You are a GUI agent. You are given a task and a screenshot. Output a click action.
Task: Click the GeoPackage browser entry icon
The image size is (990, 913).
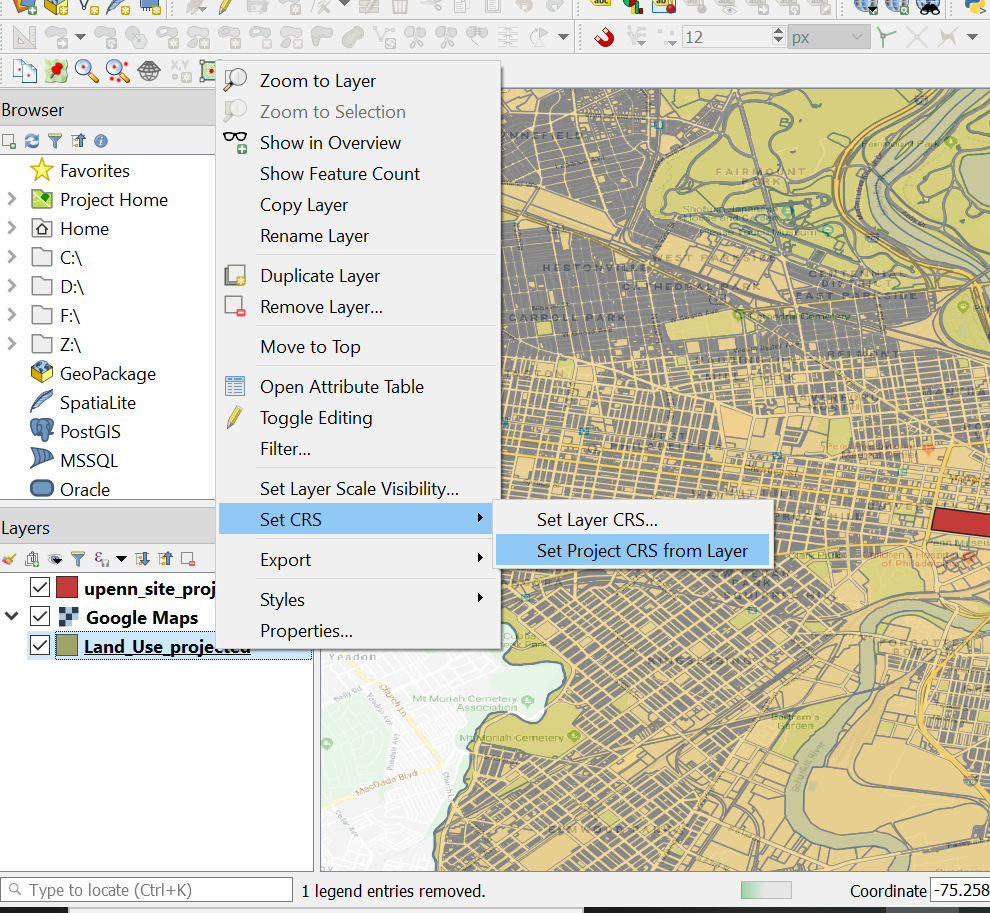41,373
